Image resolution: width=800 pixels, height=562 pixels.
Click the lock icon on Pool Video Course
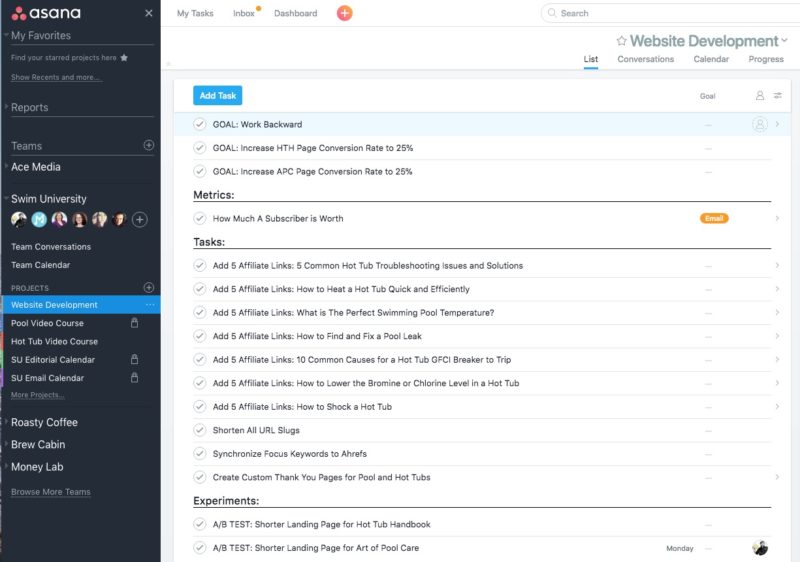tap(134, 323)
